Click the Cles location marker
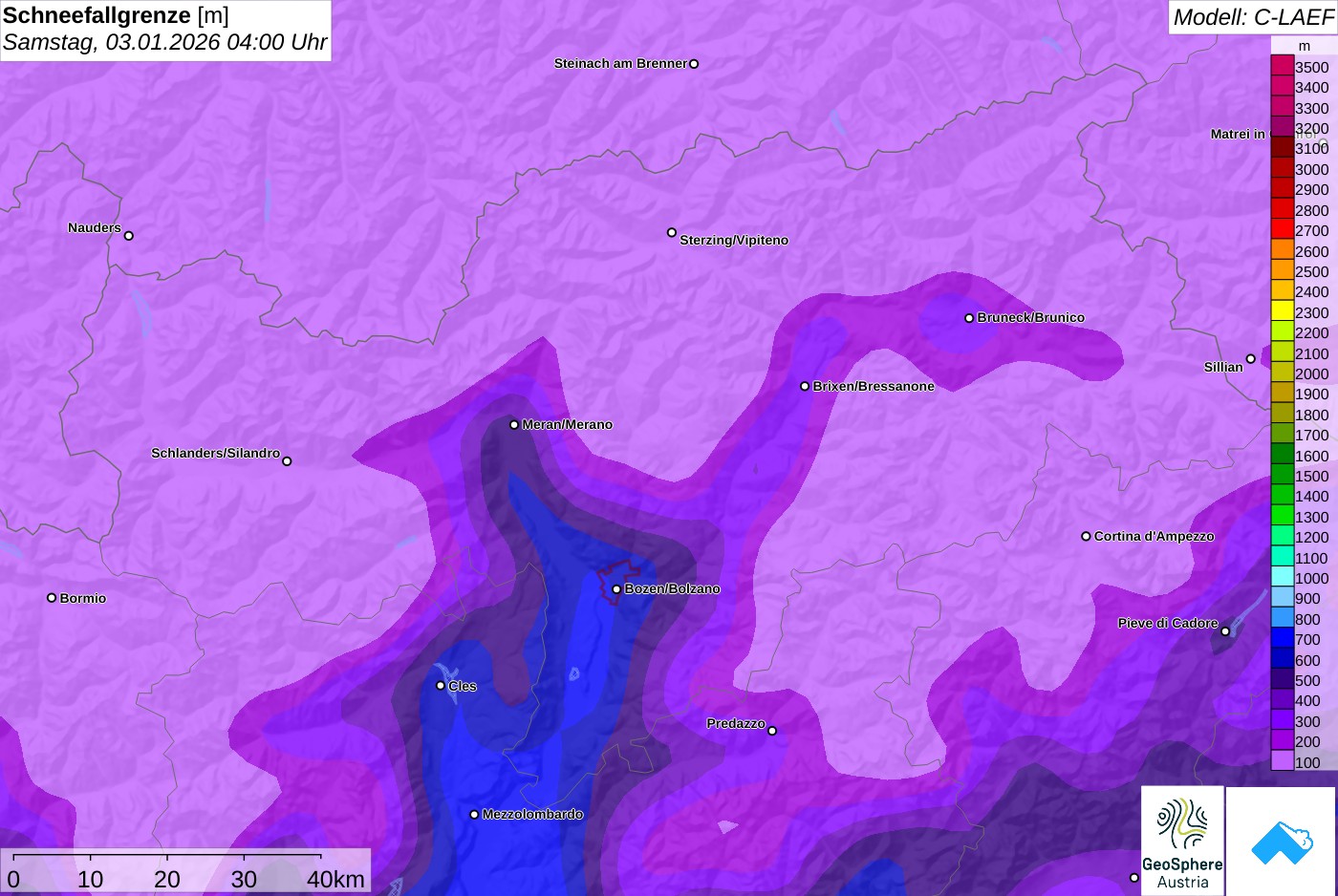The width and height of the screenshot is (1338, 896). coord(441,685)
